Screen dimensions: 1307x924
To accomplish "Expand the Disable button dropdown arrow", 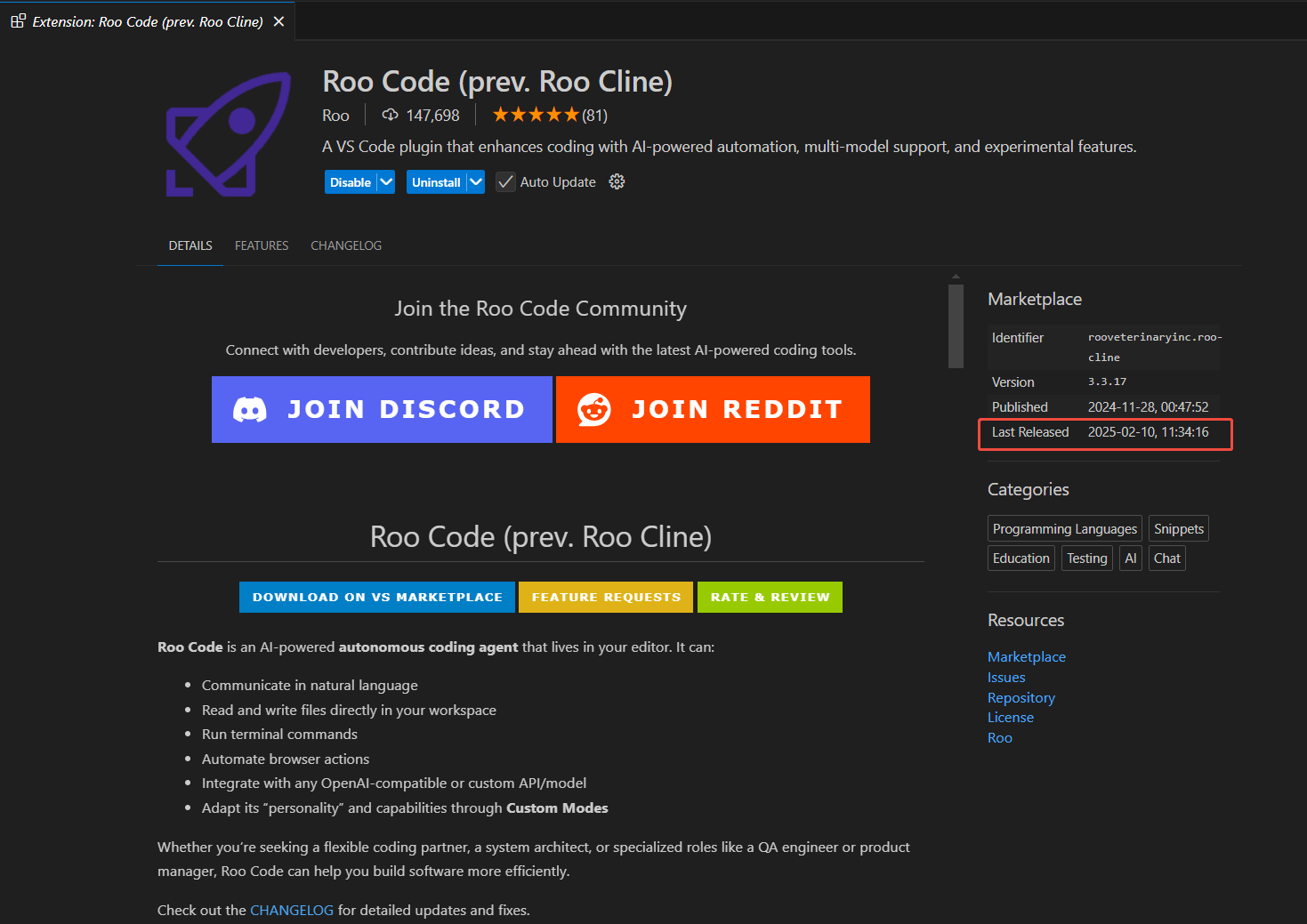I will point(386,181).
